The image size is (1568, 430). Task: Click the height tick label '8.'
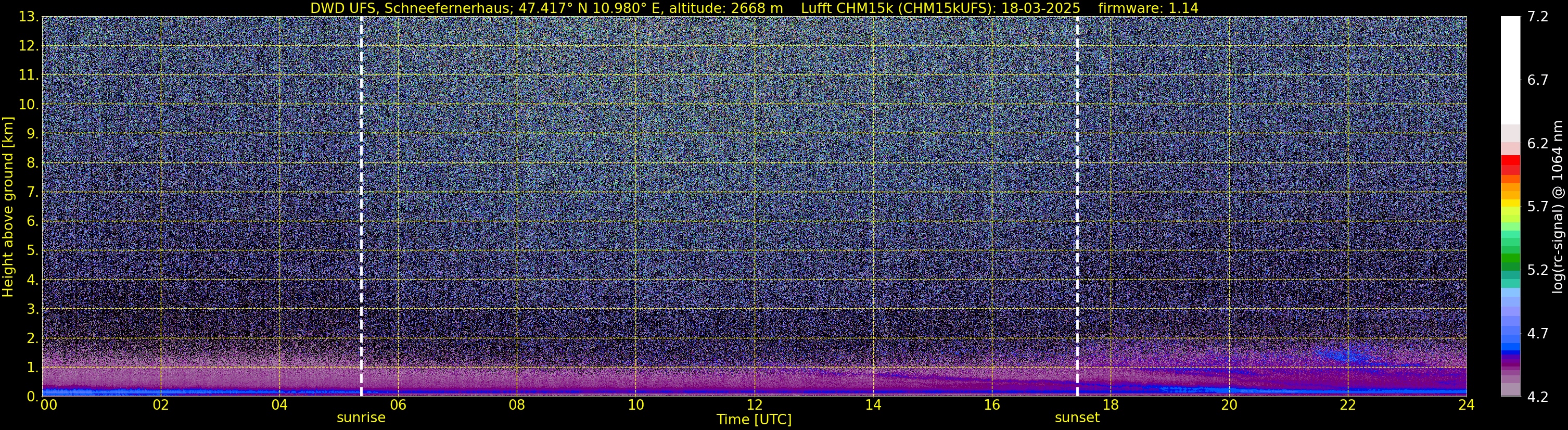click(32, 163)
